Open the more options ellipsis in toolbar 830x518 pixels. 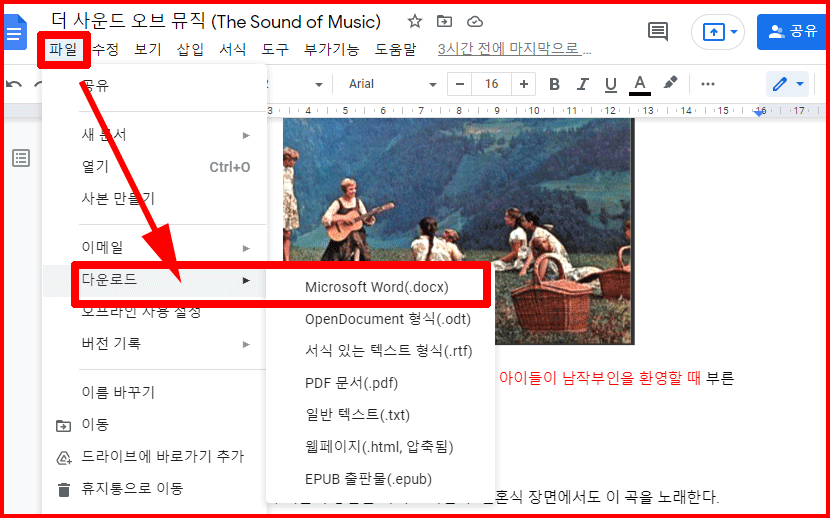pos(708,84)
